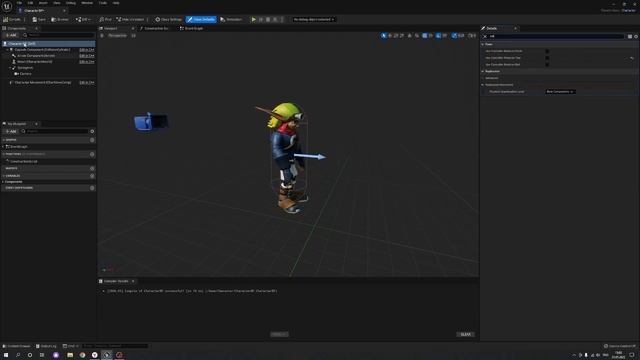Collapse the SpringArm tree arrow
Viewport: 640px width, 360px height.
(x=10, y=68)
